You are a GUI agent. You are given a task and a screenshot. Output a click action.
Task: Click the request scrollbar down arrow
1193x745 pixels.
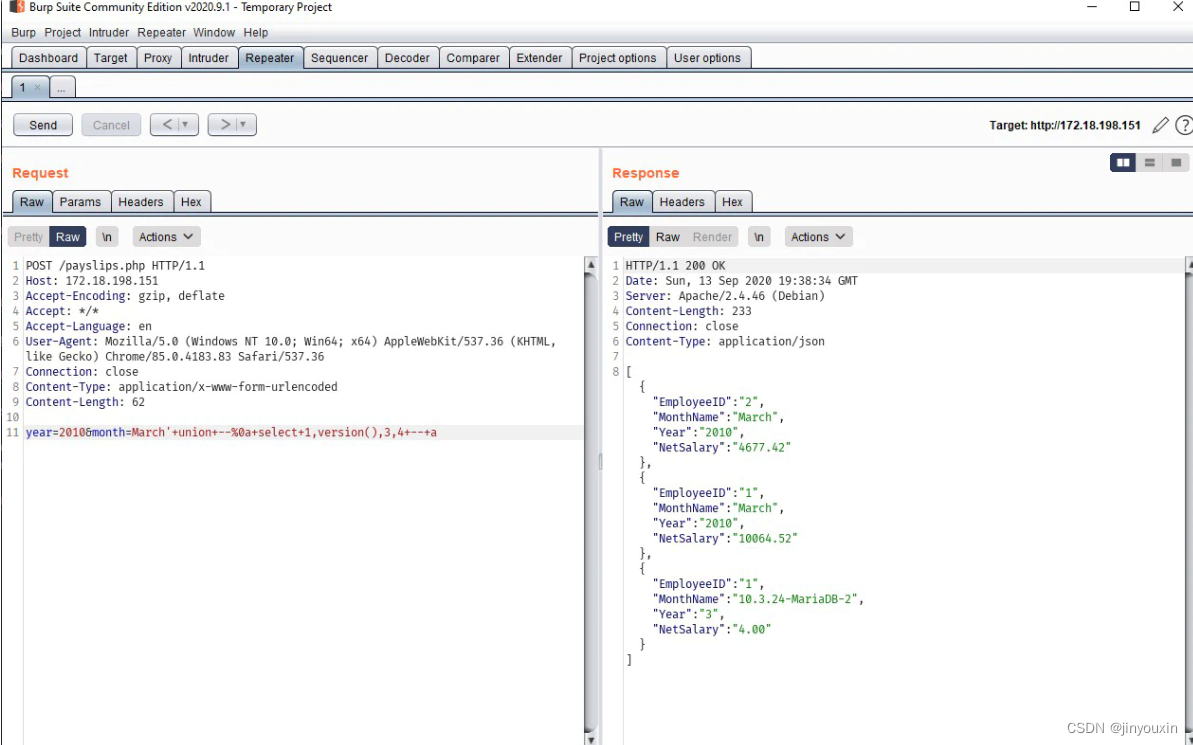click(590, 738)
